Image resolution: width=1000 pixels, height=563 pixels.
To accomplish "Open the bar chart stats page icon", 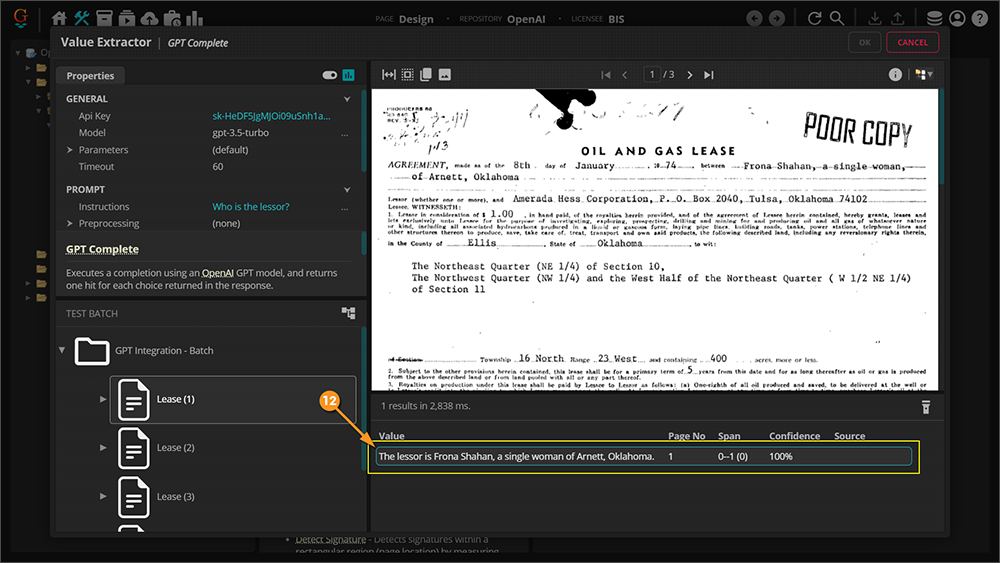I will pos(194,18).
